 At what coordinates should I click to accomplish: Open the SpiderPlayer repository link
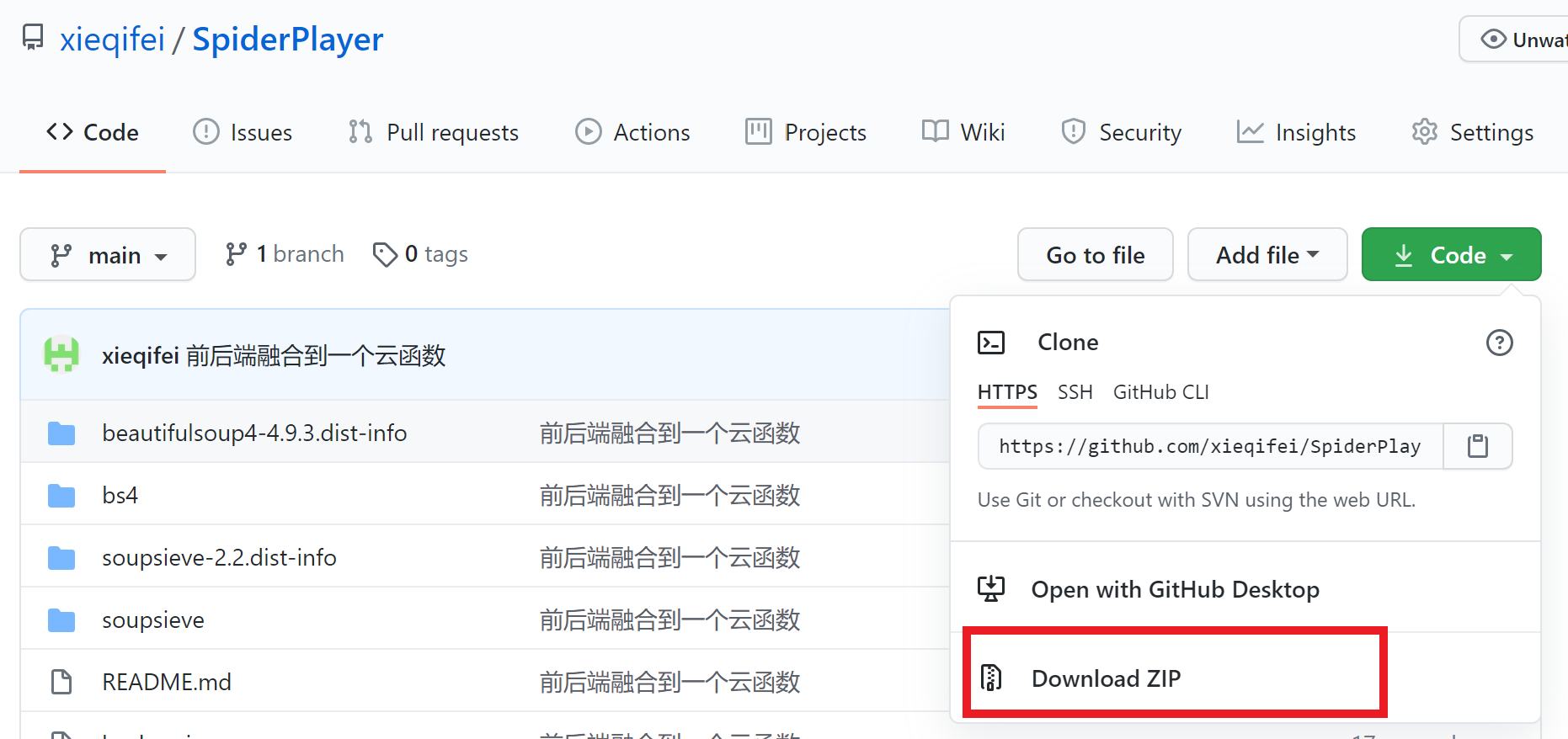pos(288,40)
